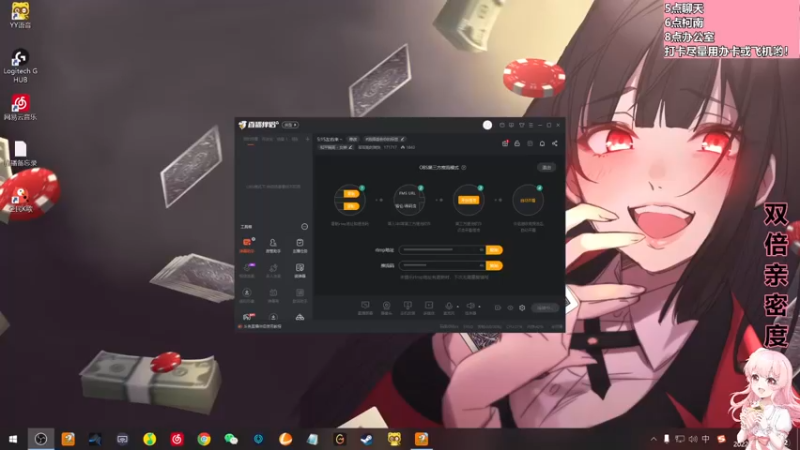Click the yellow copy button beside rtmp address
The image size is (800, 450).
(494, 250)
